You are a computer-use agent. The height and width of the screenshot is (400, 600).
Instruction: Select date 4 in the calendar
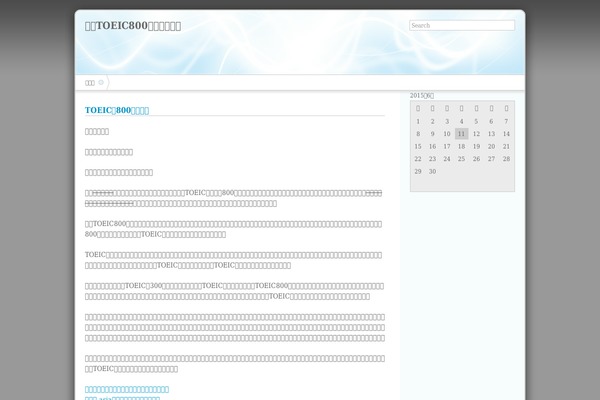tap(461, 121)
